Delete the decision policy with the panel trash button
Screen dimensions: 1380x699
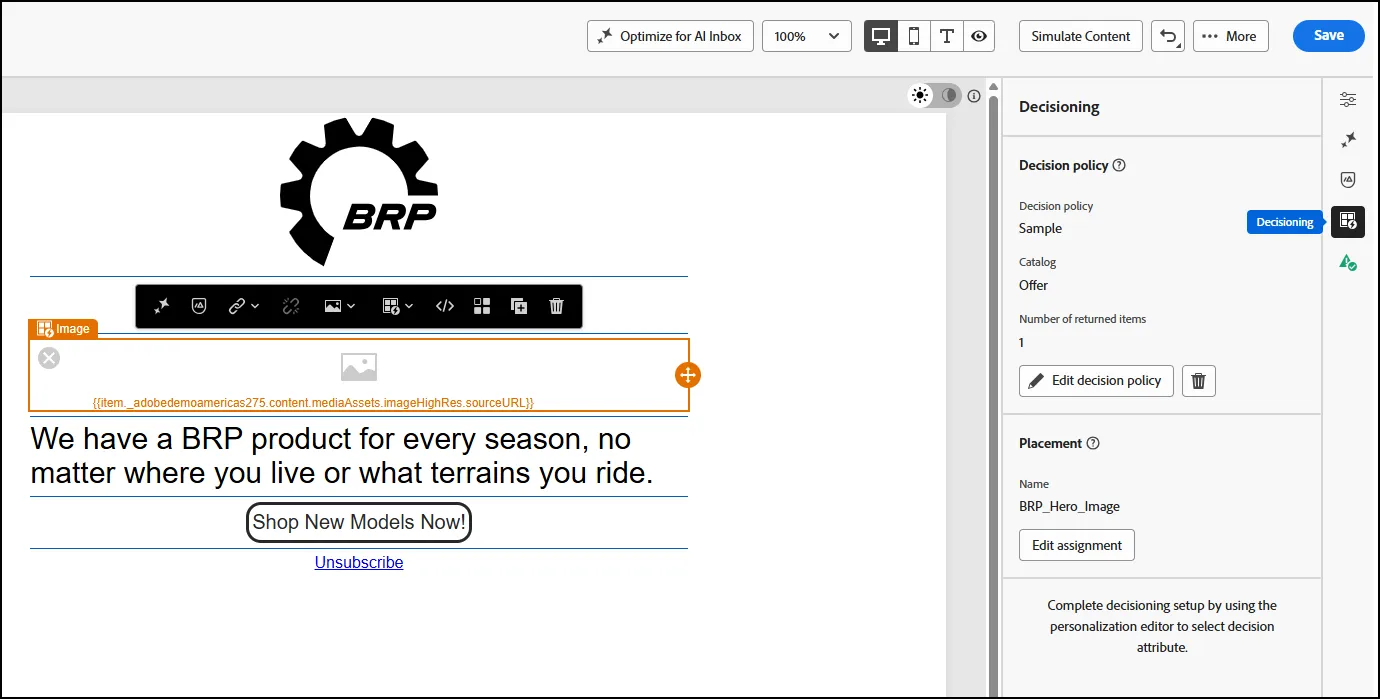pyautogui.click(x=1199, y=381)
